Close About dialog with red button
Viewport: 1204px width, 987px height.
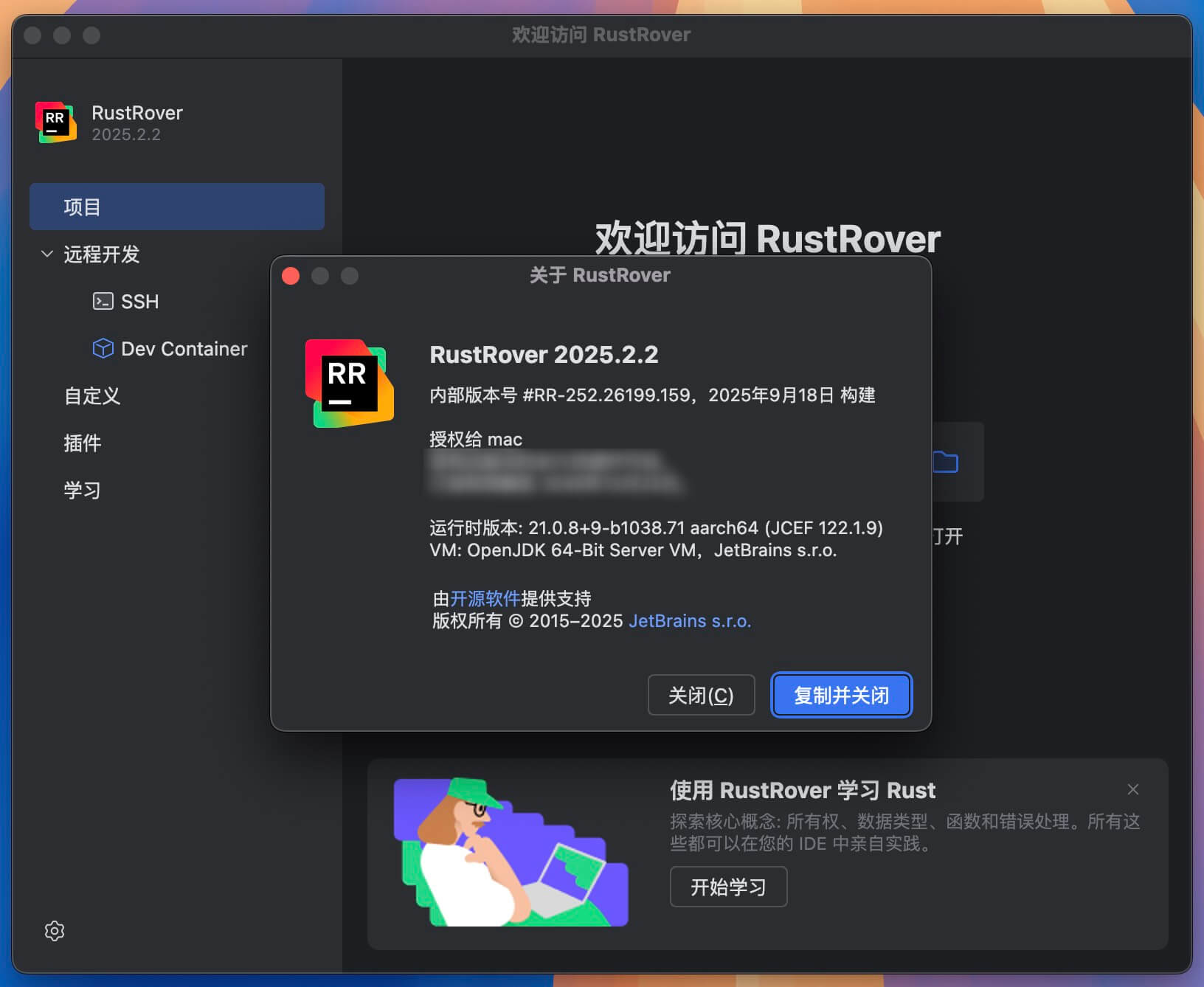pyautogui.click(x=291, y=276)
